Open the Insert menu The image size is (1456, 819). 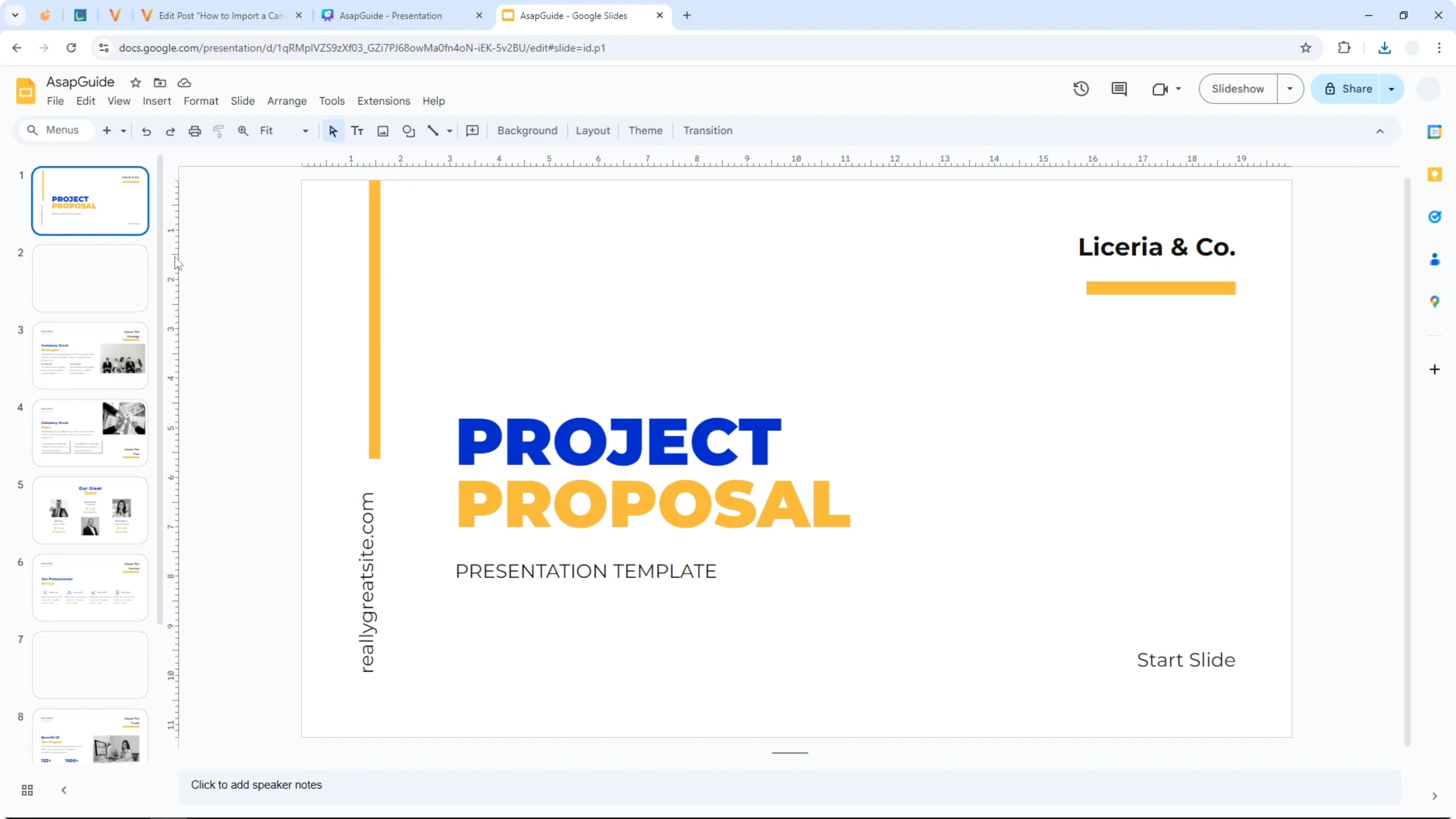click(x=157, y=101)
